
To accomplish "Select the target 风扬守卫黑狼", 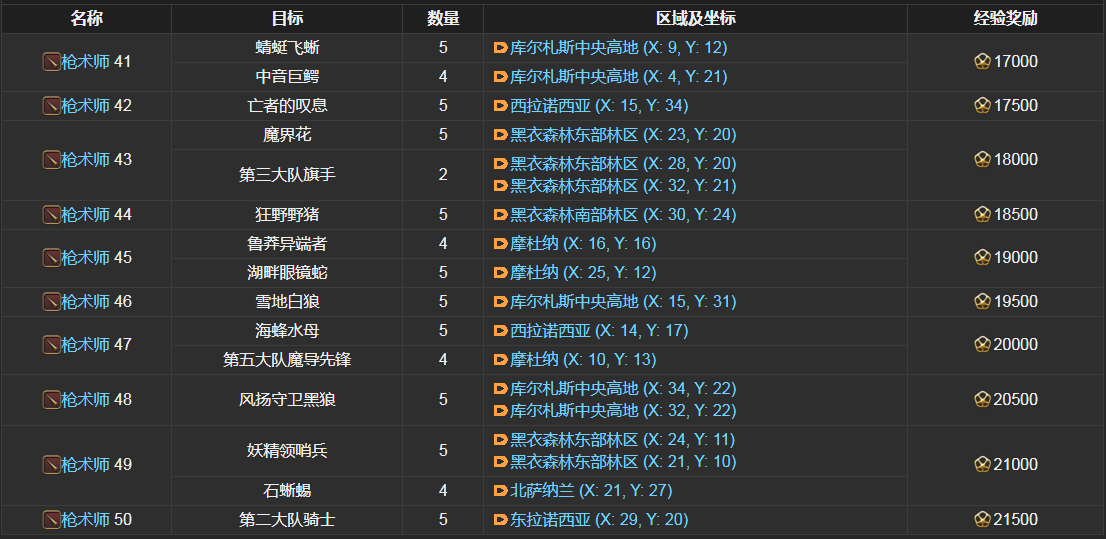I will (287, 400).
